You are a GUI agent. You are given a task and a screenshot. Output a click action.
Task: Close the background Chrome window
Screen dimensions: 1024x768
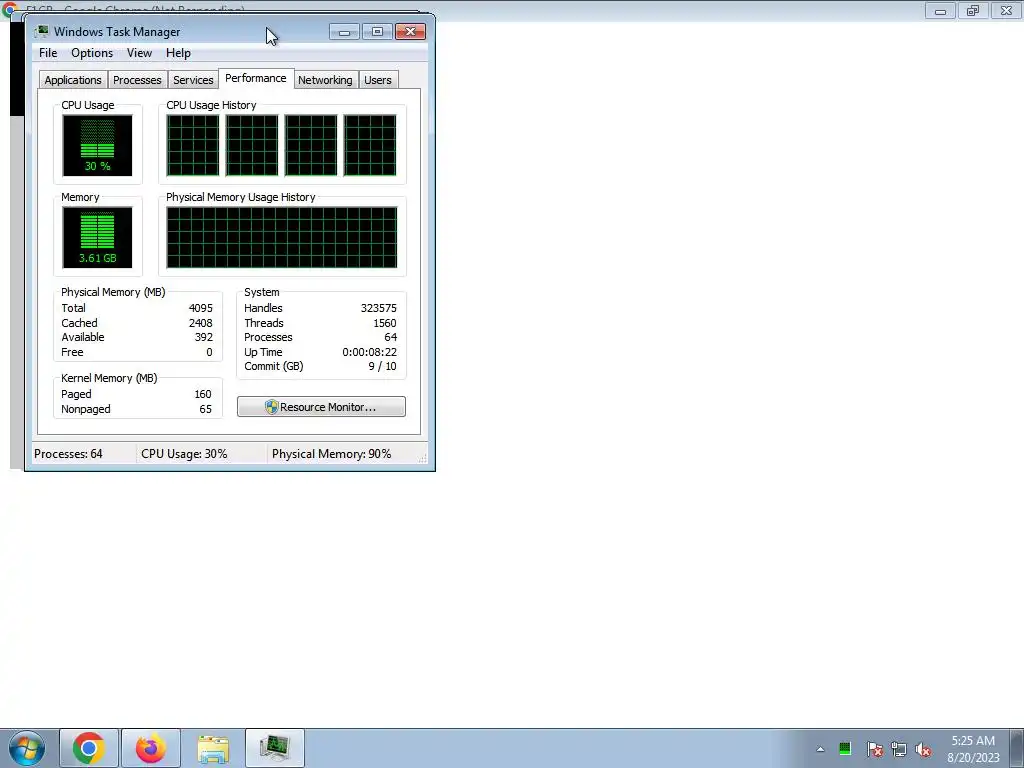click(1006, 10)
